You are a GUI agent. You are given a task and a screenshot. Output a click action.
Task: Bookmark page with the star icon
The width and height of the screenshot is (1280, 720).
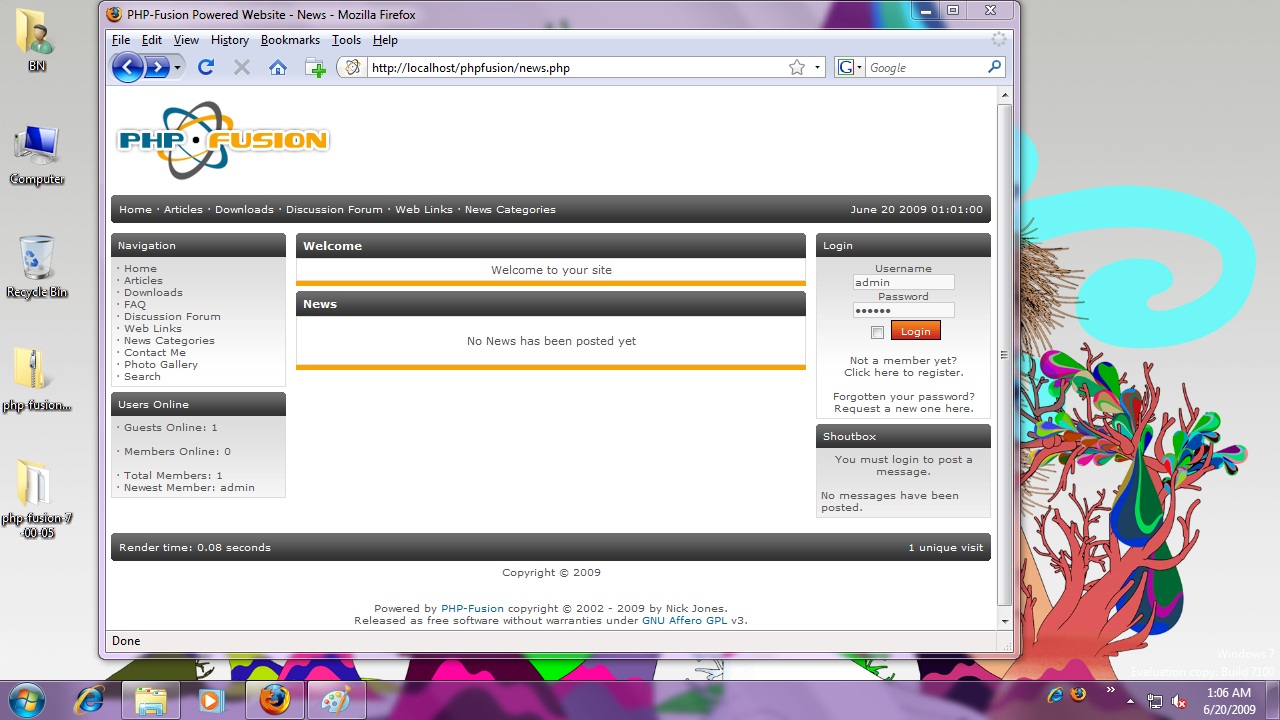(796, 67)
